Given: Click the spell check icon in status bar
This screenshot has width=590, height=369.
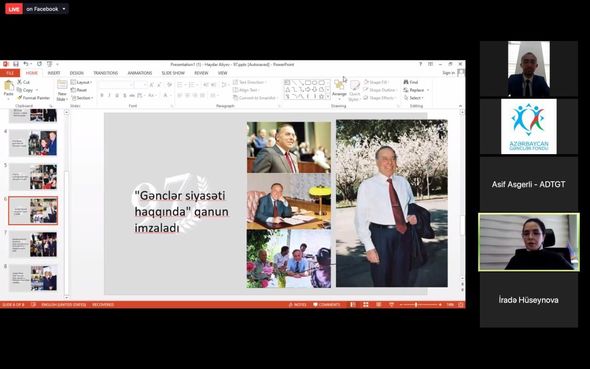Looking at the screenshot, I should click(33, 305).
